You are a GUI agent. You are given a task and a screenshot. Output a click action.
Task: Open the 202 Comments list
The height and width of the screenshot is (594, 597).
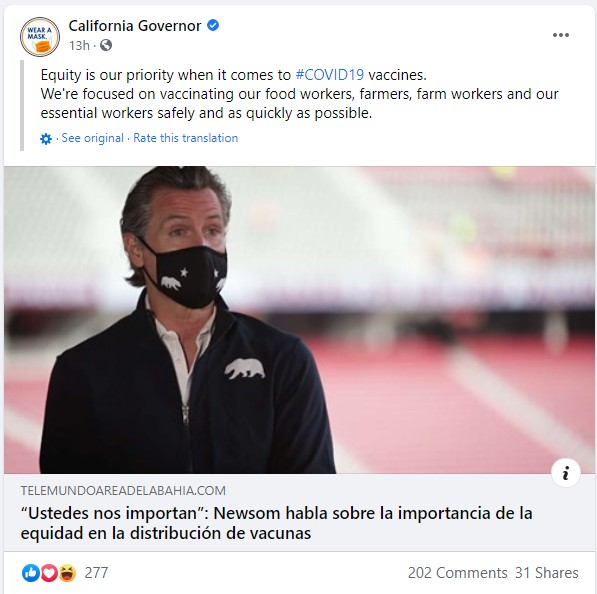(x=458, y=573)
